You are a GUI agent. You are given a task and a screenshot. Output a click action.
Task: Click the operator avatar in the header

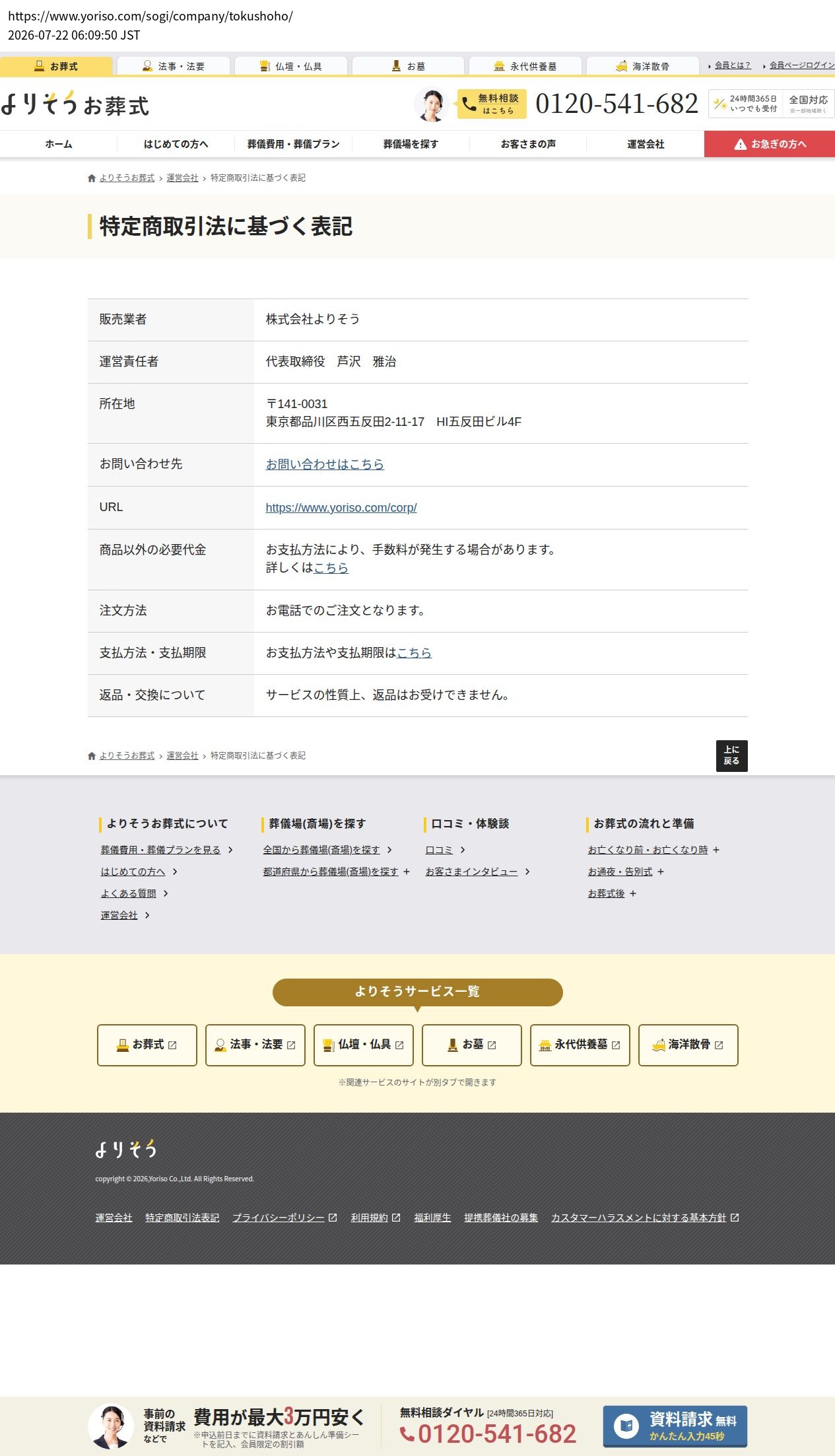click(432, 104)
